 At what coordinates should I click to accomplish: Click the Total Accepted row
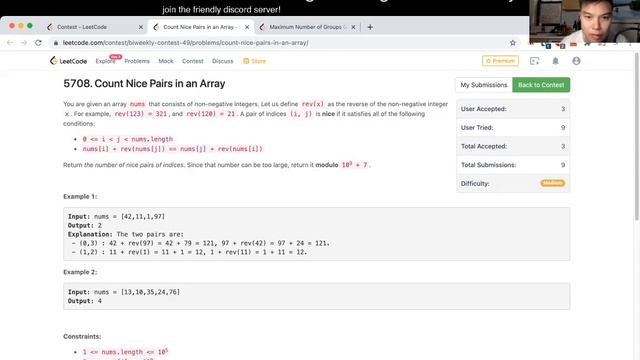513,146
